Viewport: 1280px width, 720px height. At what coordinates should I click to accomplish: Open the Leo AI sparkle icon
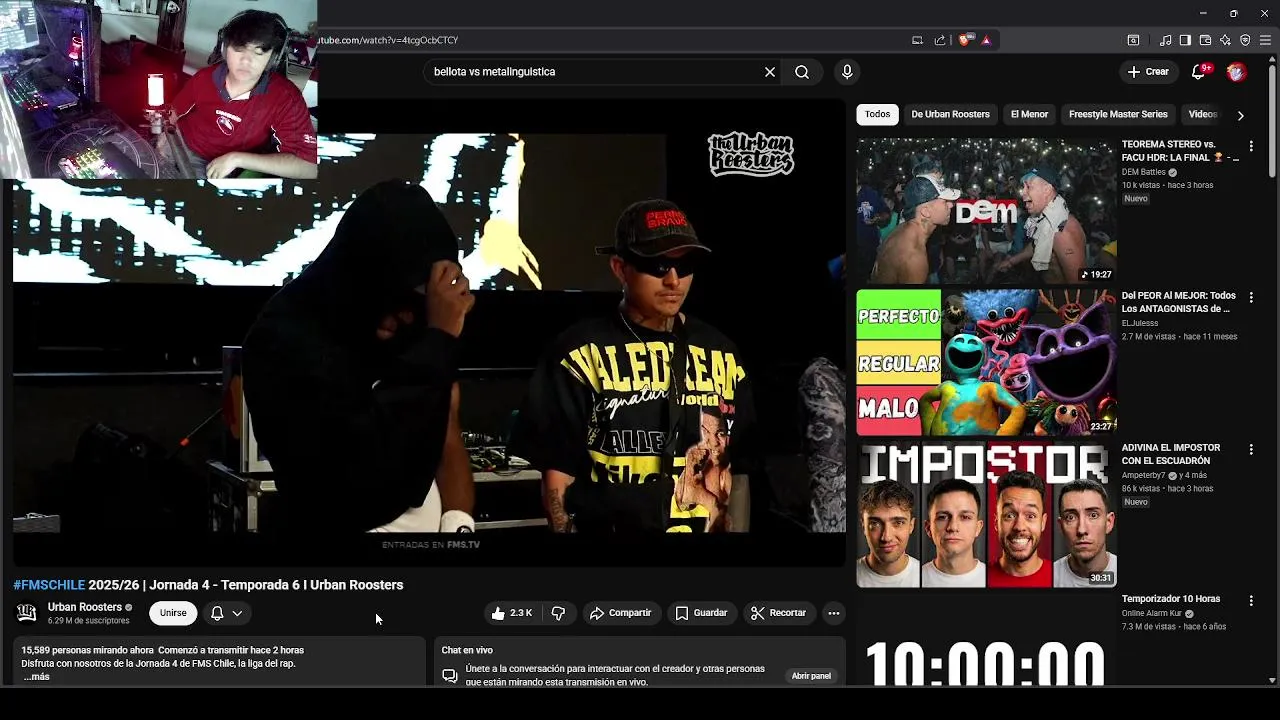1225,40
